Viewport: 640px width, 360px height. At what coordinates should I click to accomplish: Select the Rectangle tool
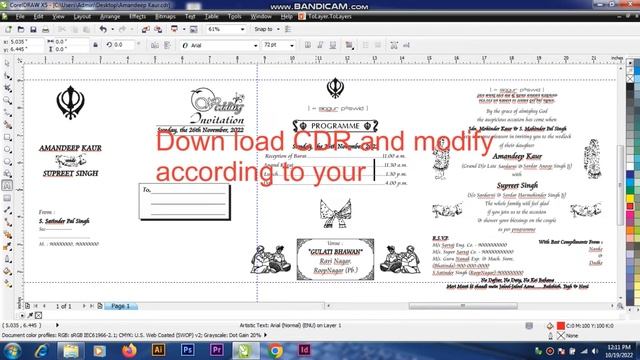[x=7, y=137]
